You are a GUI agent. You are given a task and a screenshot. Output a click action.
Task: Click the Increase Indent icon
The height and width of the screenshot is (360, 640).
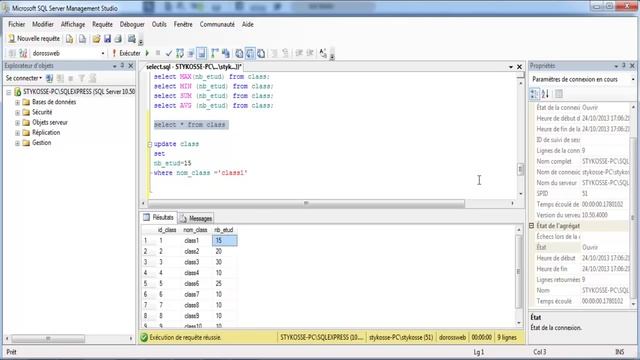click(x=310, y=53)
